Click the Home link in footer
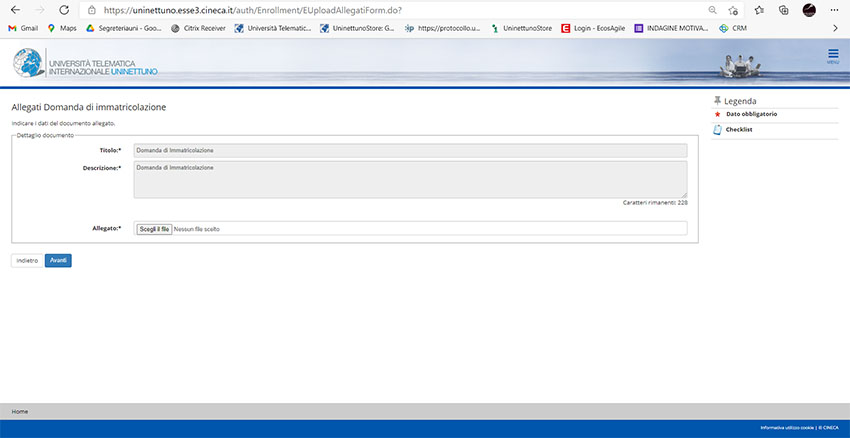 pos(20,411)
